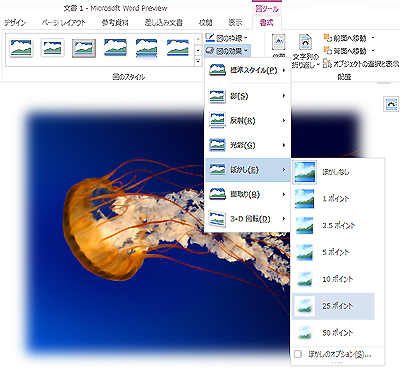Select the fifth picture style thumbnail

pos(146,48)
